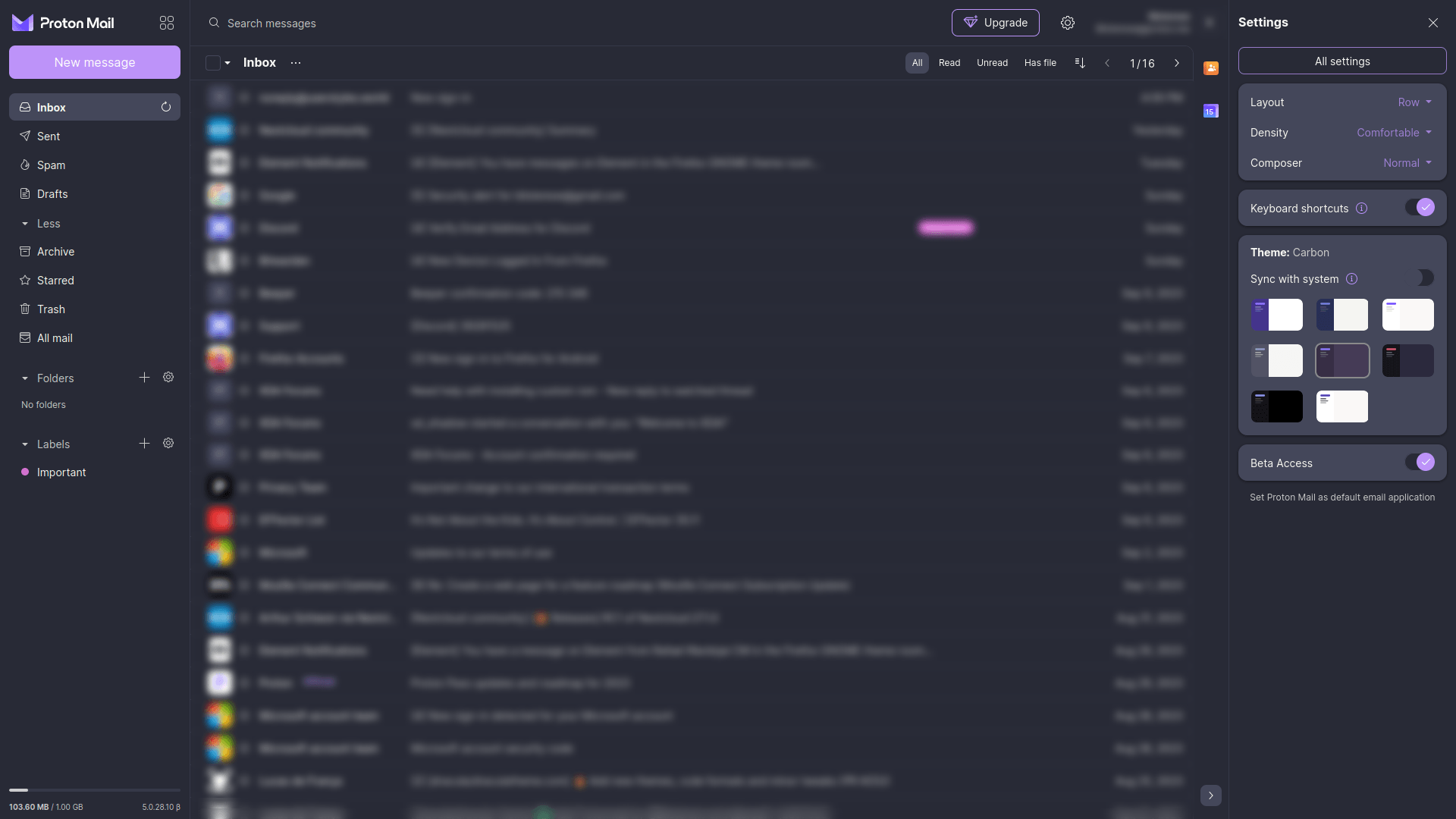Change the Density dropdown from Comfortable
Image resolution: width=1456 pixels, height=819 pixels.
coord(1394,133)
